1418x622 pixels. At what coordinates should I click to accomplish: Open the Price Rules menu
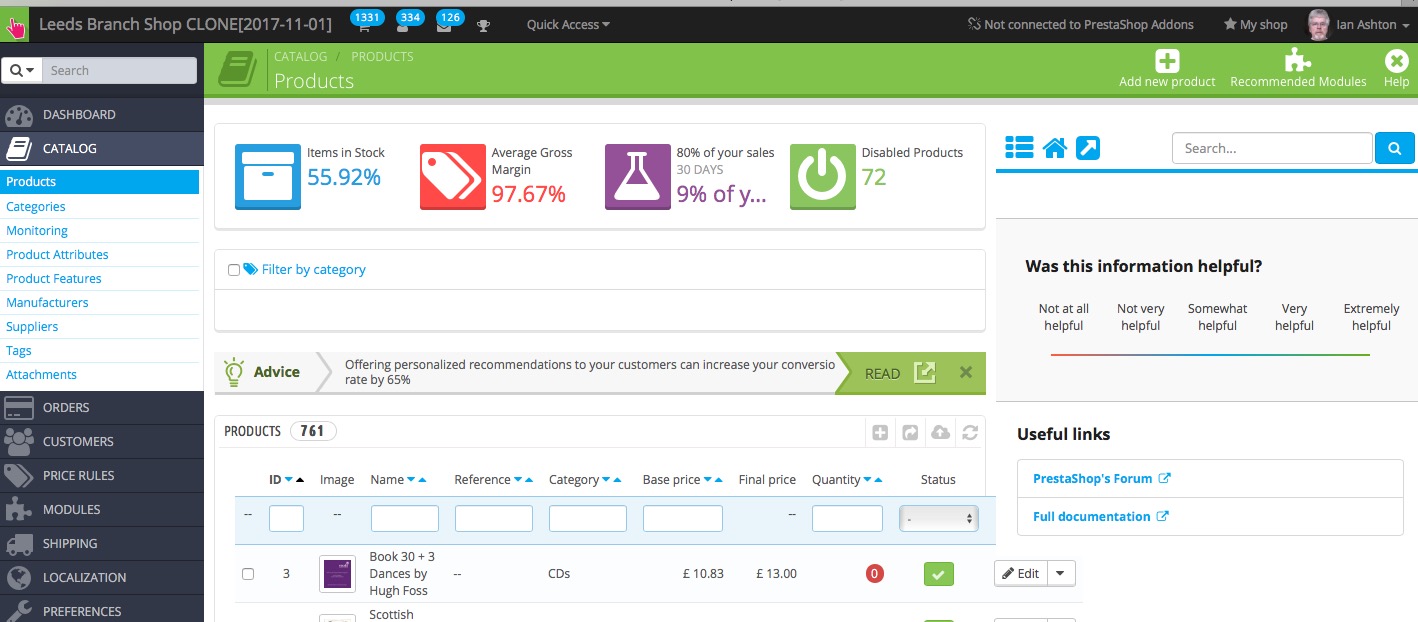101,476
